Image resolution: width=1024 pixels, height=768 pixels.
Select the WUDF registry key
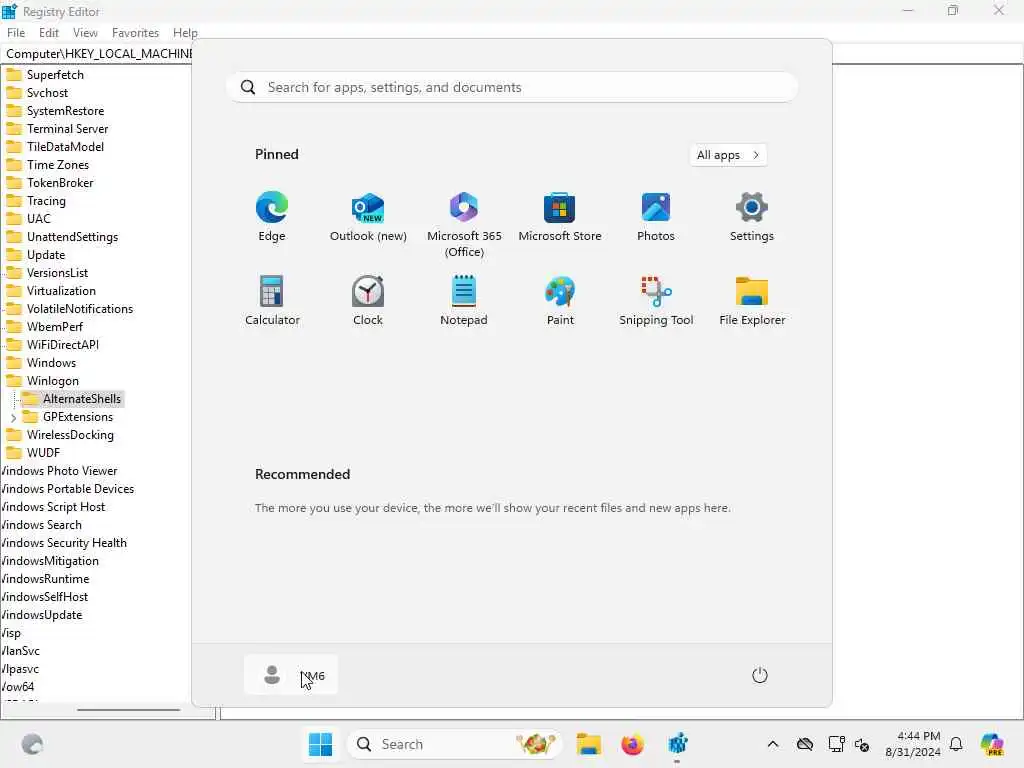pyautogui.click(x=43, y=453)
